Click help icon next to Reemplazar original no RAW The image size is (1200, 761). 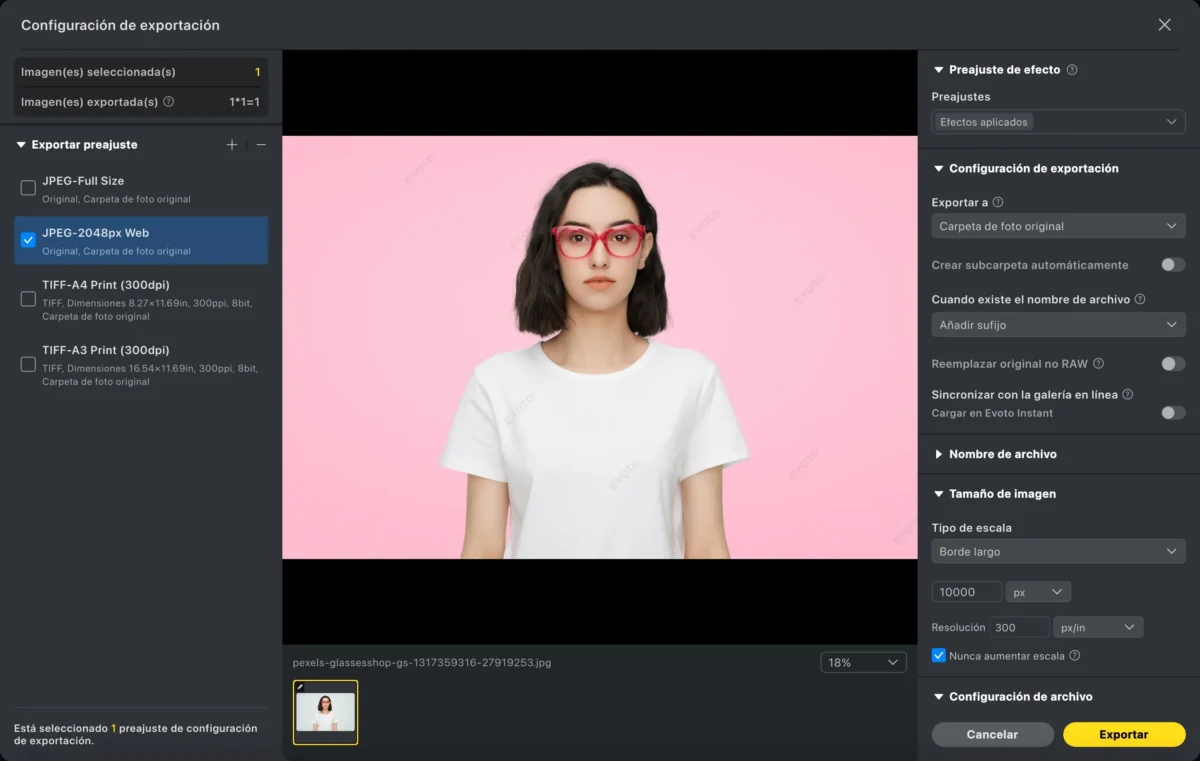[1098, 364]
